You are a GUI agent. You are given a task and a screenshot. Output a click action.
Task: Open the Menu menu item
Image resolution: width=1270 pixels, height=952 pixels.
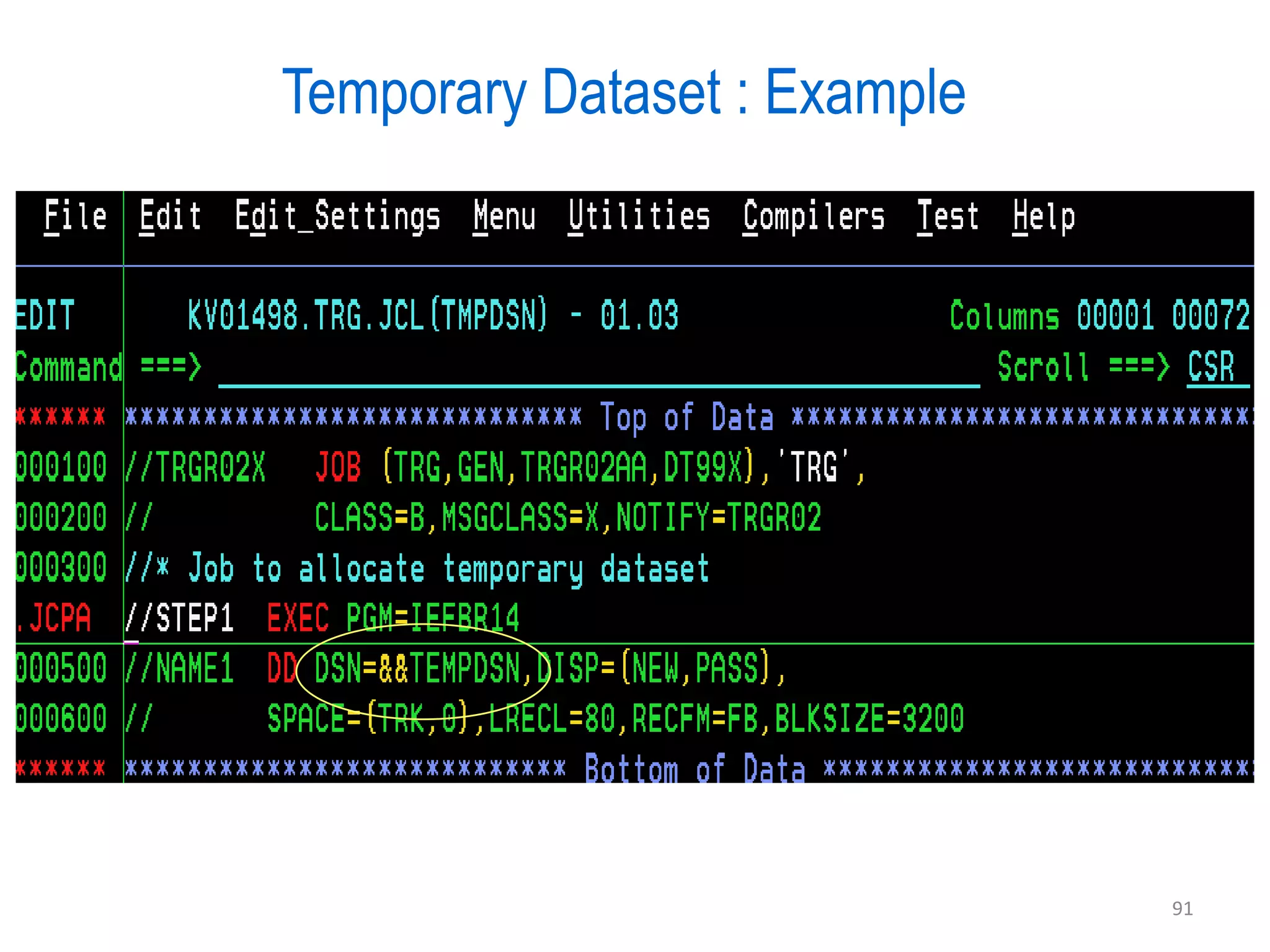[505, 216]
